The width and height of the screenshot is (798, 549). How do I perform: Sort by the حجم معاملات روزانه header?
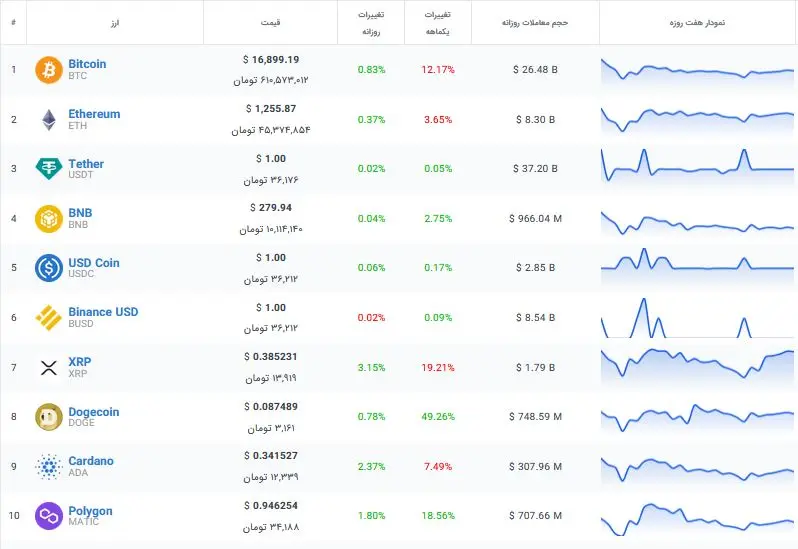535,22
